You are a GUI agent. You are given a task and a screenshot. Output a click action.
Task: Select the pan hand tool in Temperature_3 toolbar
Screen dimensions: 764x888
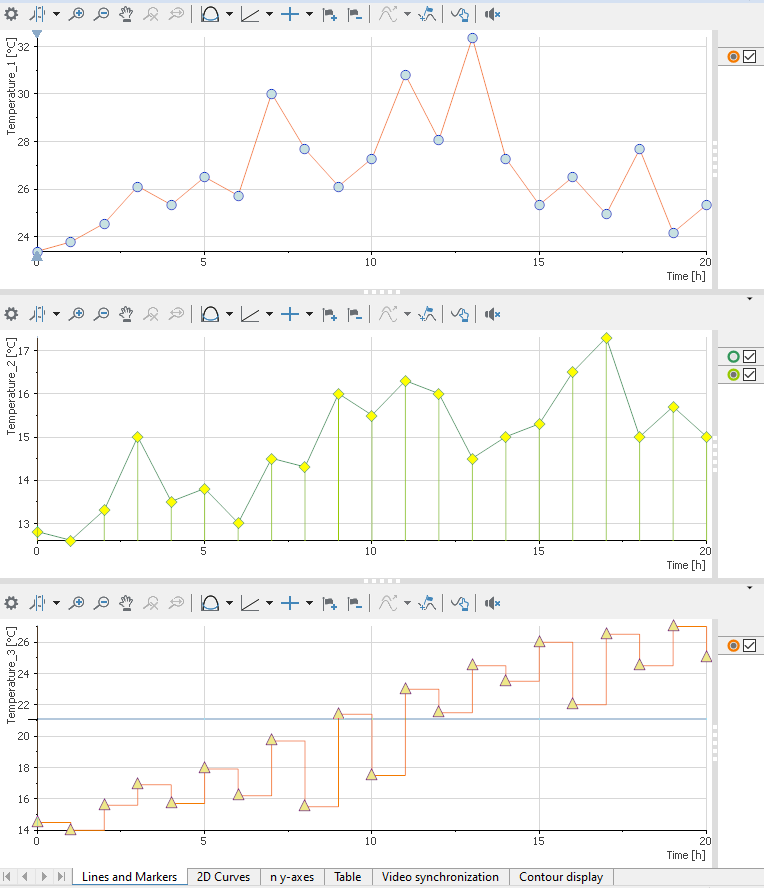coord(128,603)
